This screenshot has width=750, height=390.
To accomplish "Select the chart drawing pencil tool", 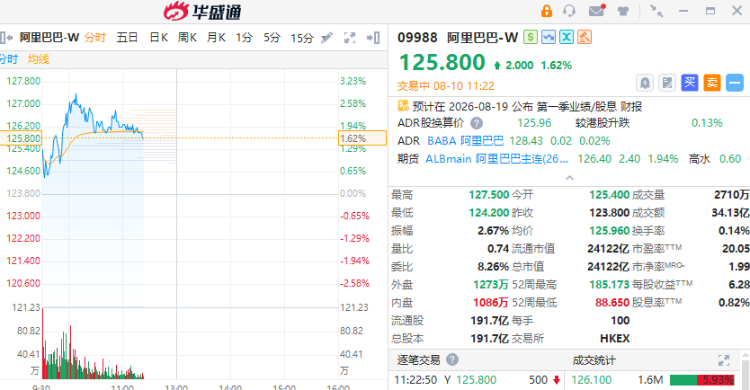I will [327, 37].
